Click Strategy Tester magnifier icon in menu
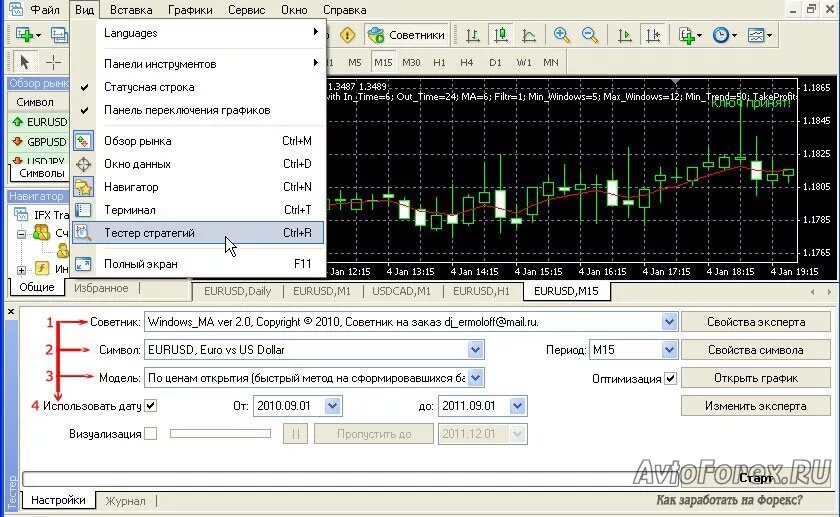 tap(84, 233)
